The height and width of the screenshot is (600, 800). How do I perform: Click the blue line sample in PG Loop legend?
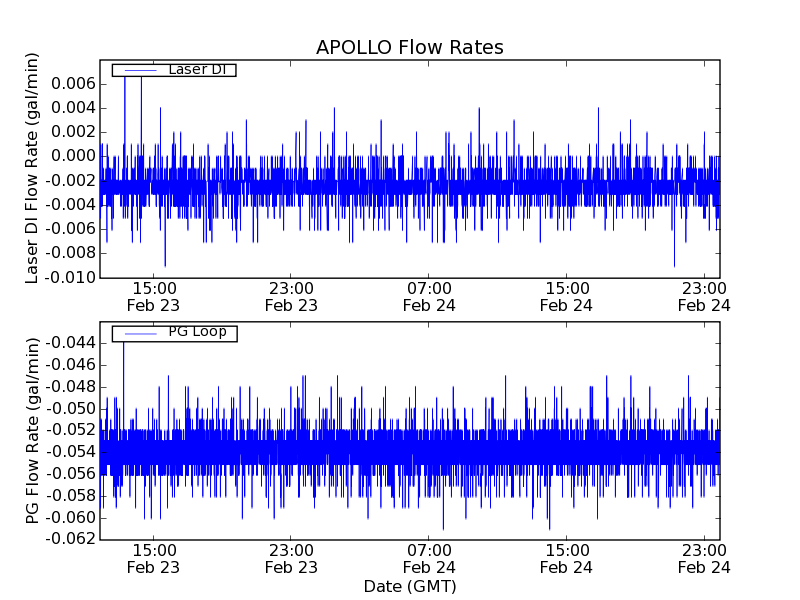(139, 332)
